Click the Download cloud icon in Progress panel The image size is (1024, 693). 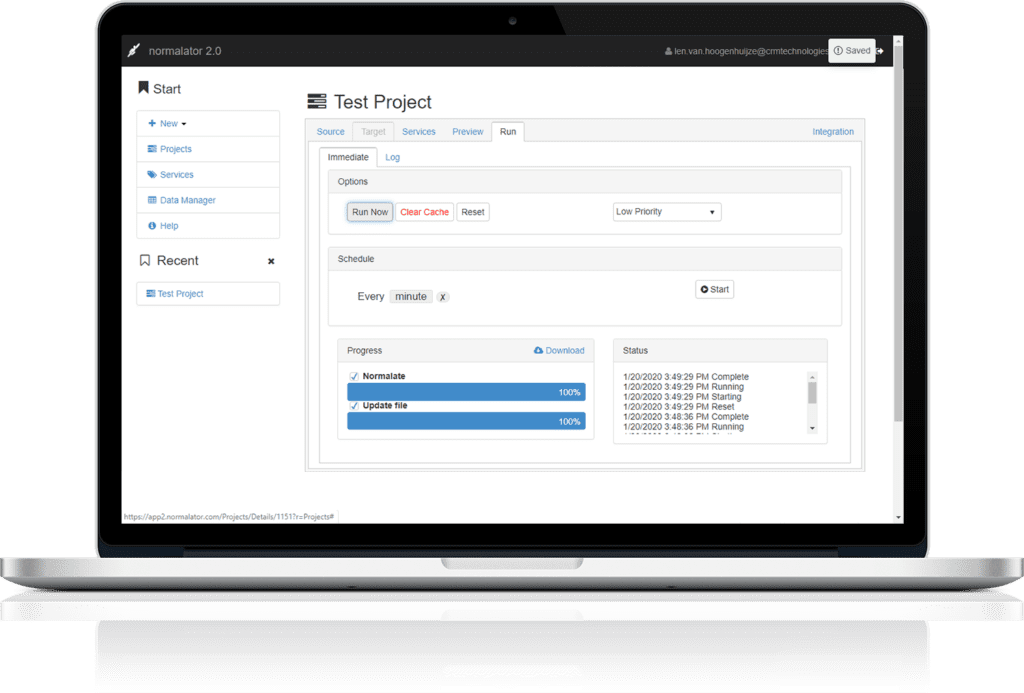(x=540, y=350)
